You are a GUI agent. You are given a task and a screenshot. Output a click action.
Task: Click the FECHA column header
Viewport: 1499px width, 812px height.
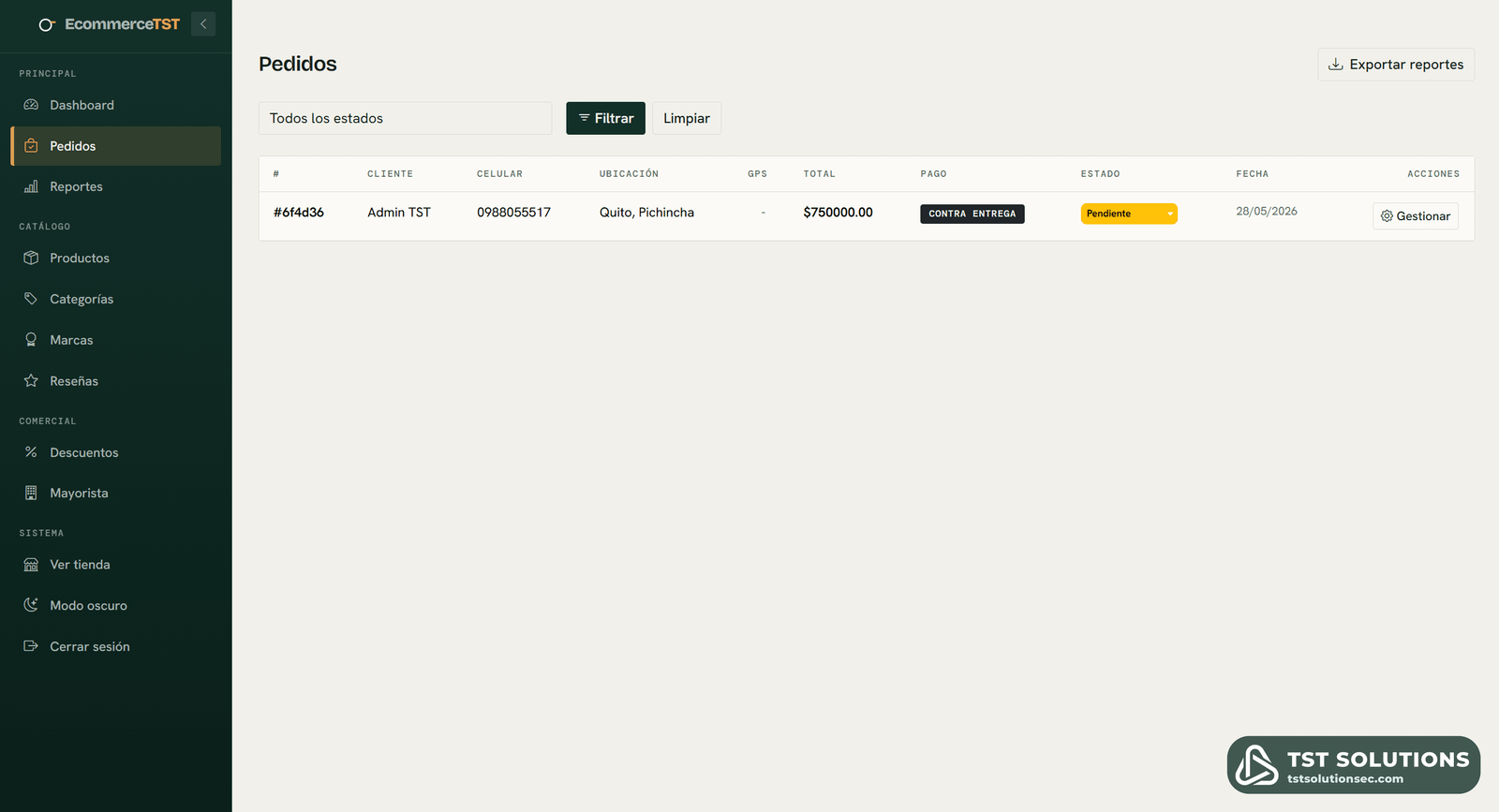click(x=1252, y=174)
